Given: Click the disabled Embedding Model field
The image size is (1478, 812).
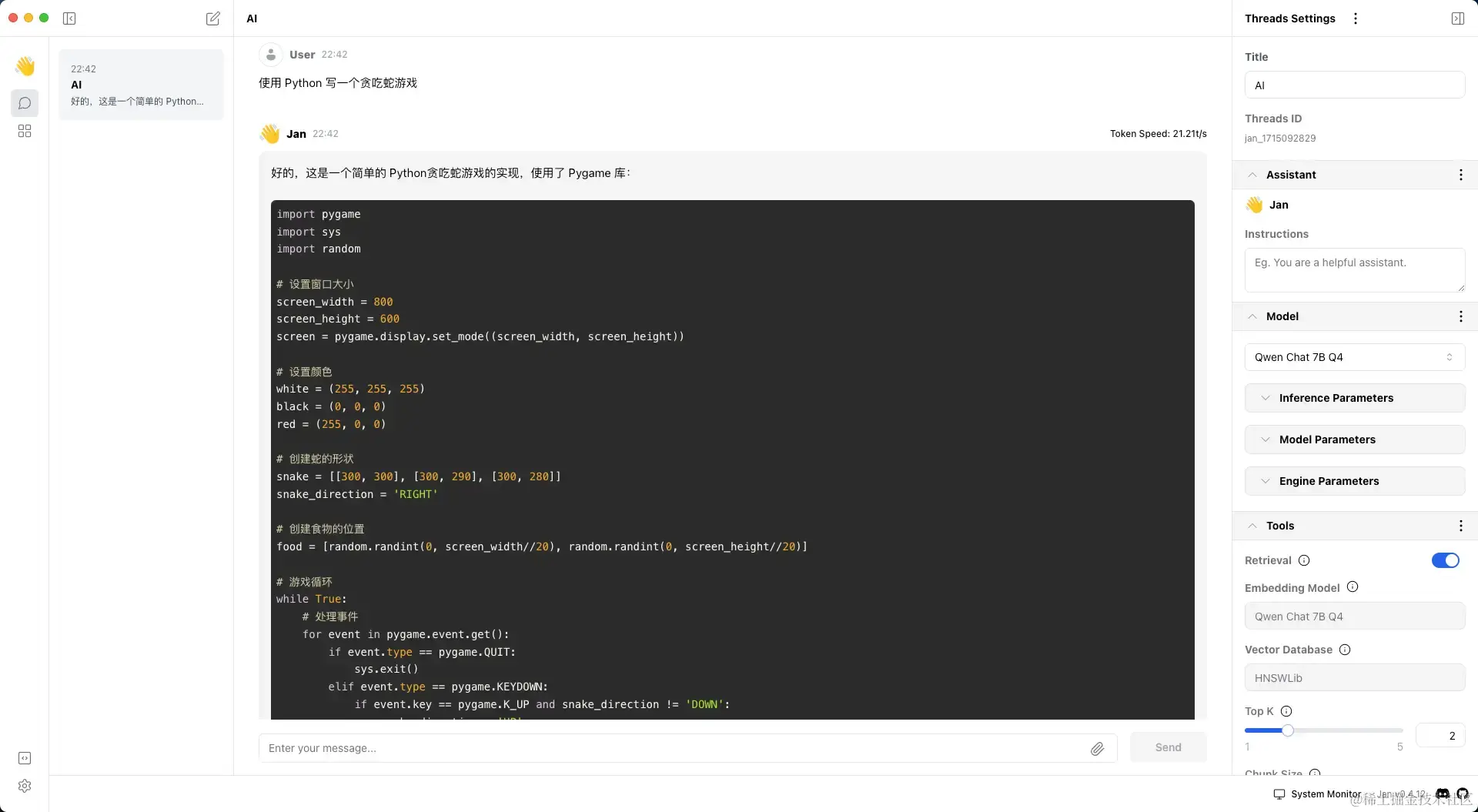Looking at the screenshot, I should 1354,617.
